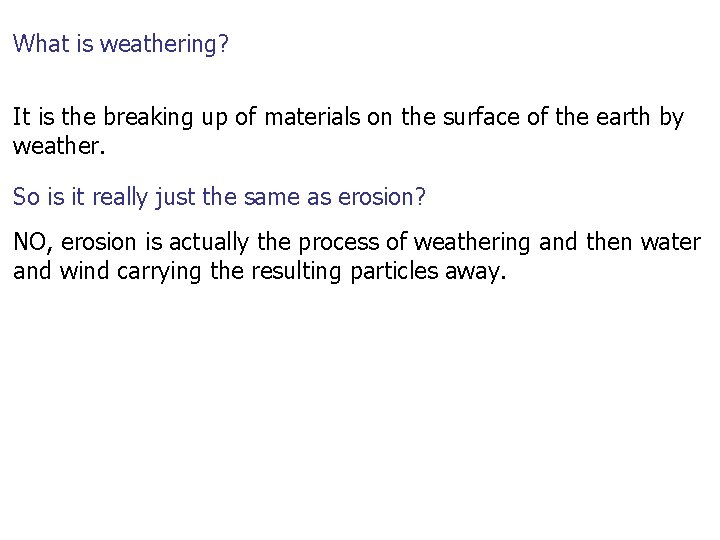Click the word 'NO,' starting the answer
Screen dimensions: 720x540
pos(33,242)
